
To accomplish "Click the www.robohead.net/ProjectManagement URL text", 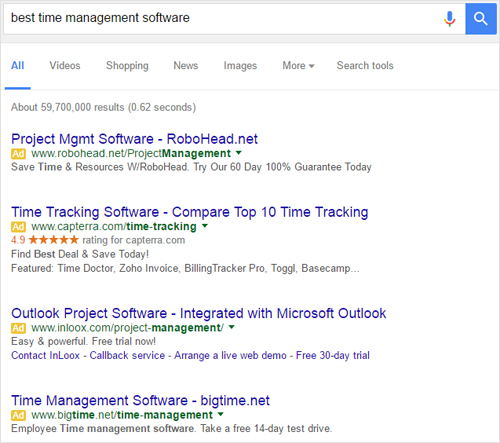I will click(131, 153).
